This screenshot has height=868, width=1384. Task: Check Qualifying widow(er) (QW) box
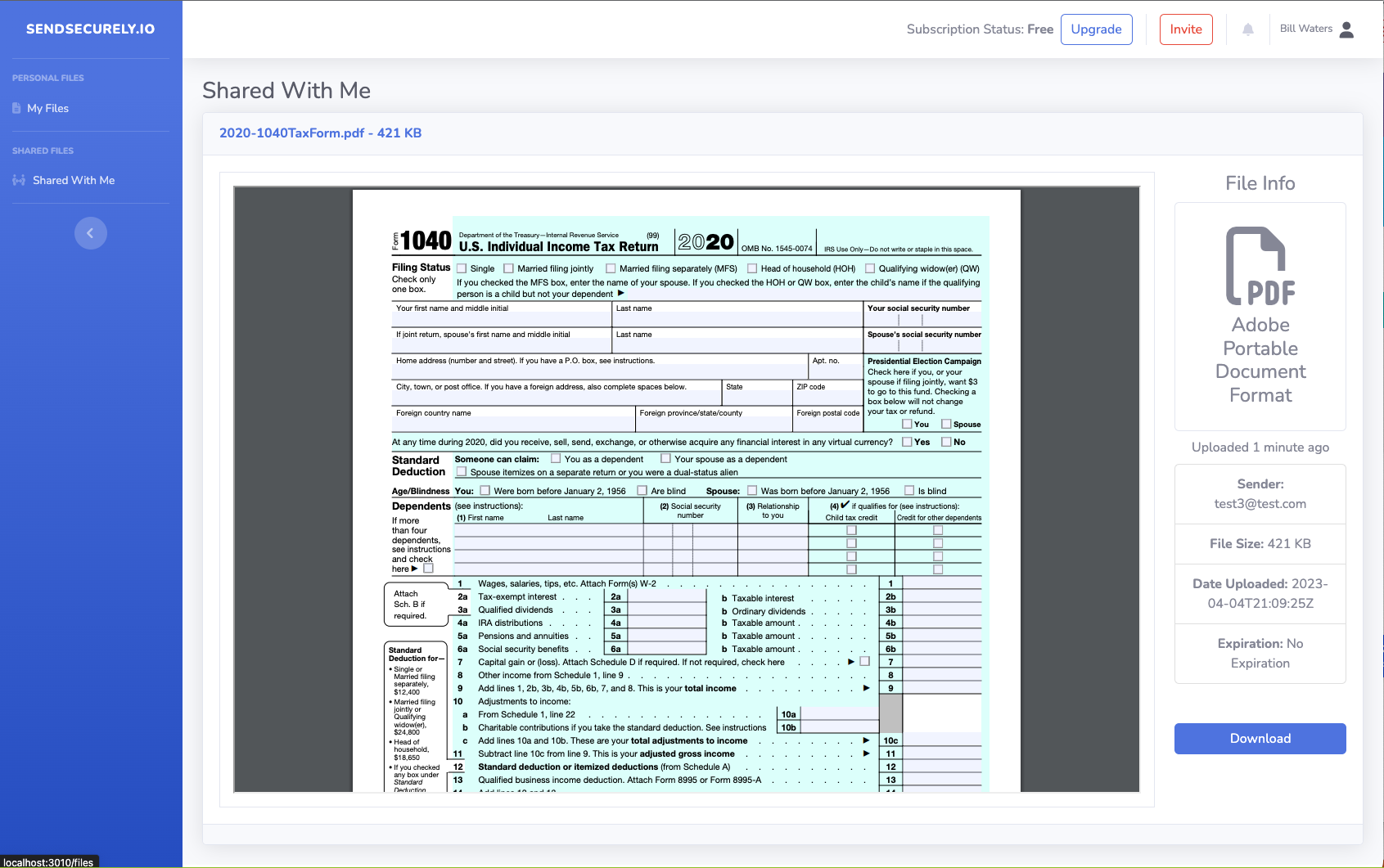(870, 268)
